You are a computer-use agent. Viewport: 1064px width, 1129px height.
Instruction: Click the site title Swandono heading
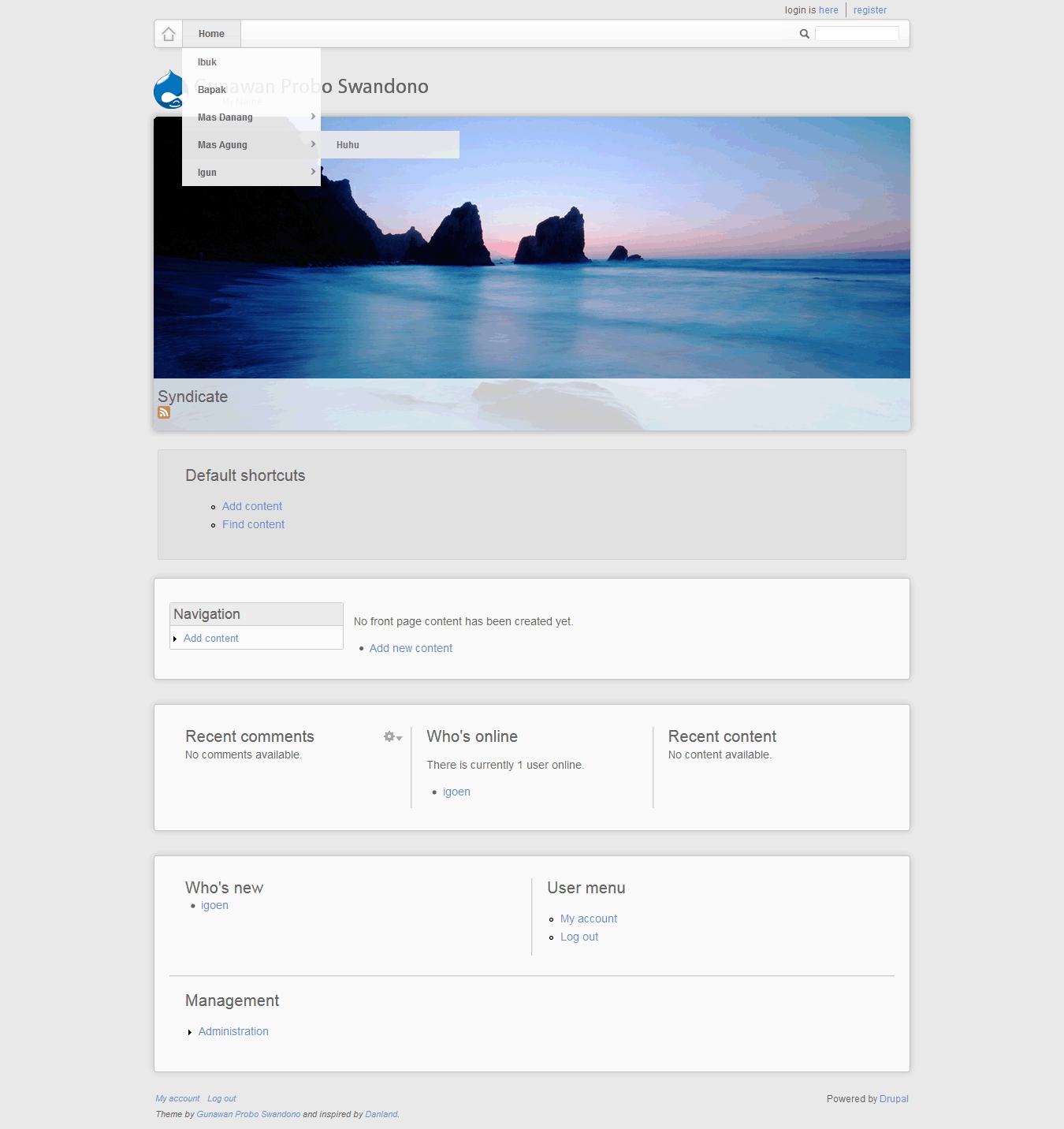pos(383,86)
